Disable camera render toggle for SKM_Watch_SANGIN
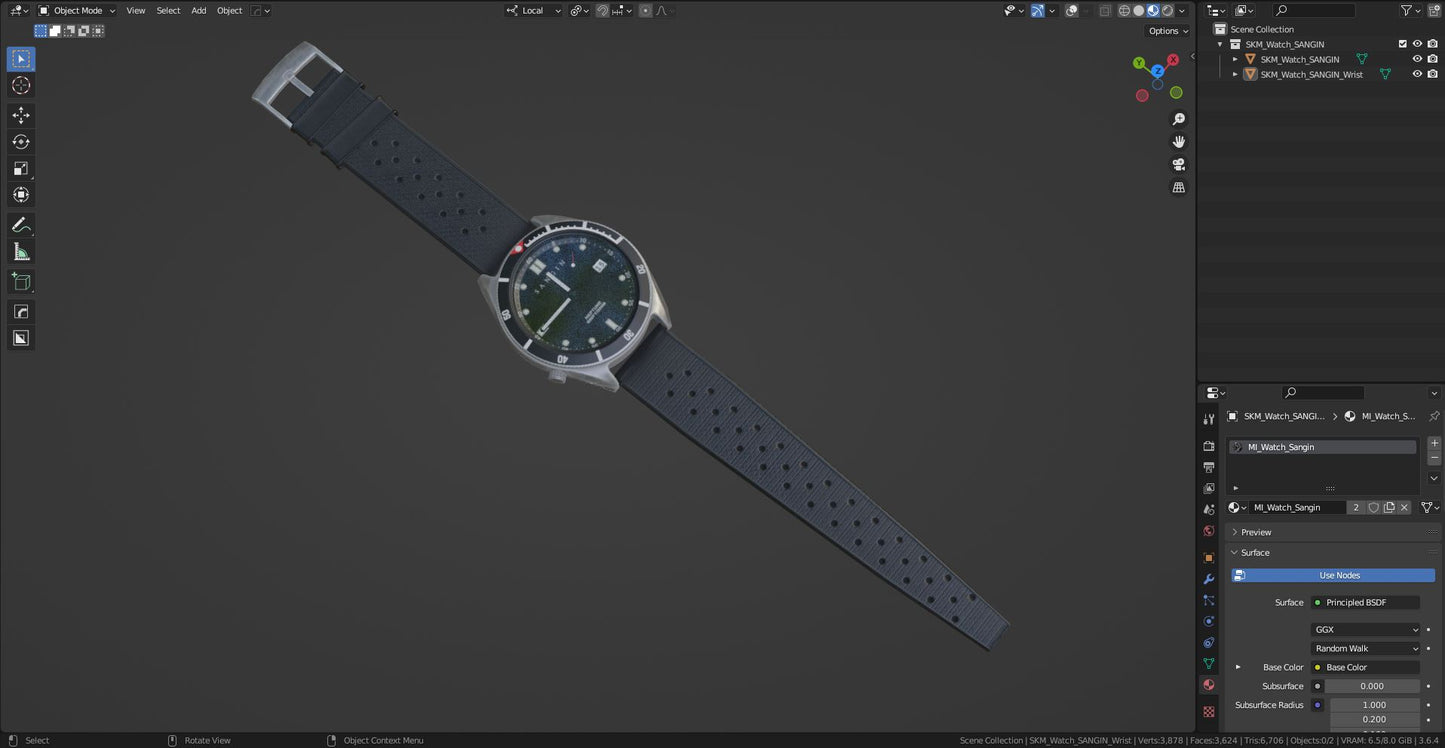The width and height of the screenshot is (1445, 748). pyautogui.click(x=1432, y=58)
